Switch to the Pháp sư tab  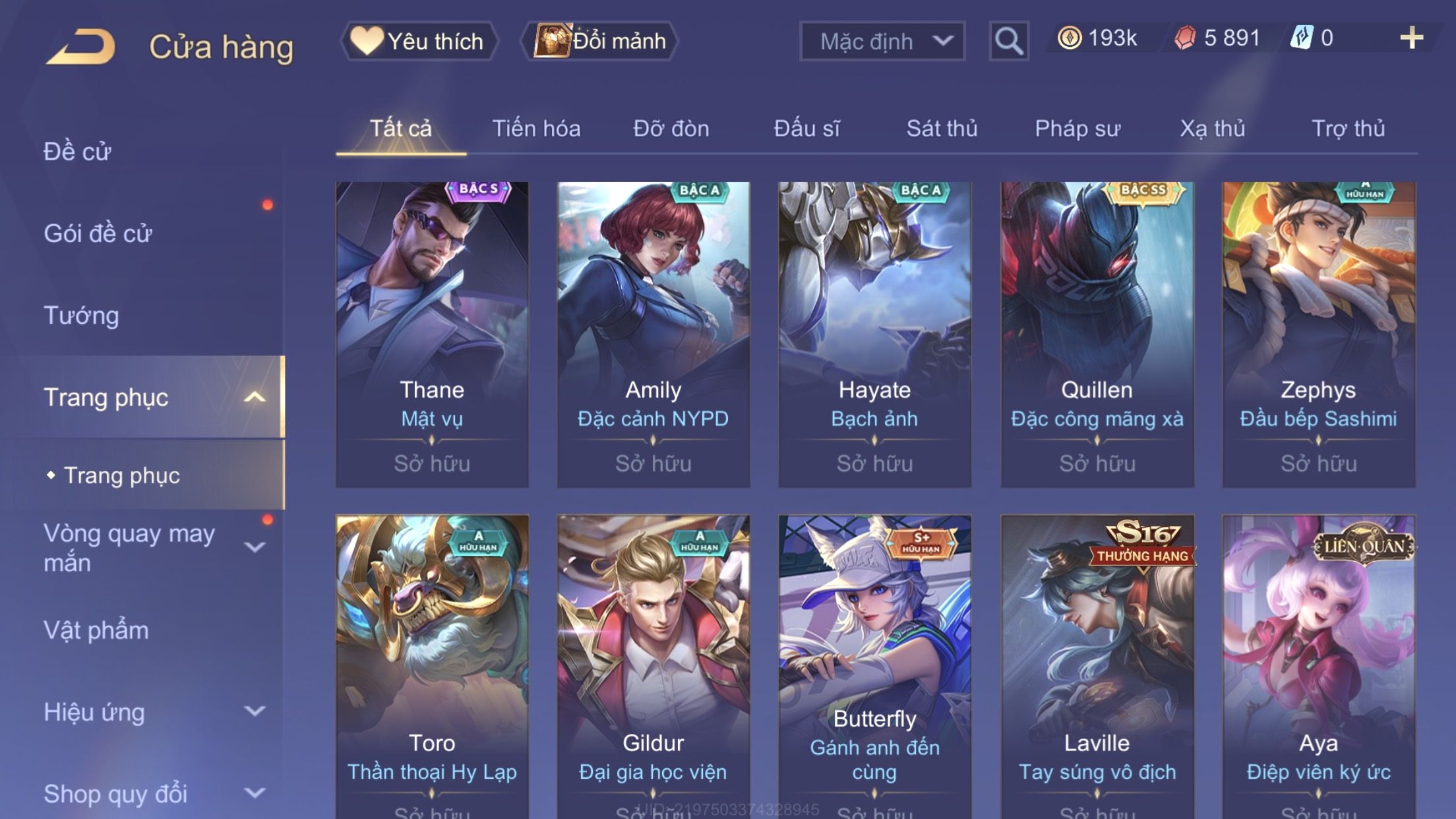pos(1077,128)
